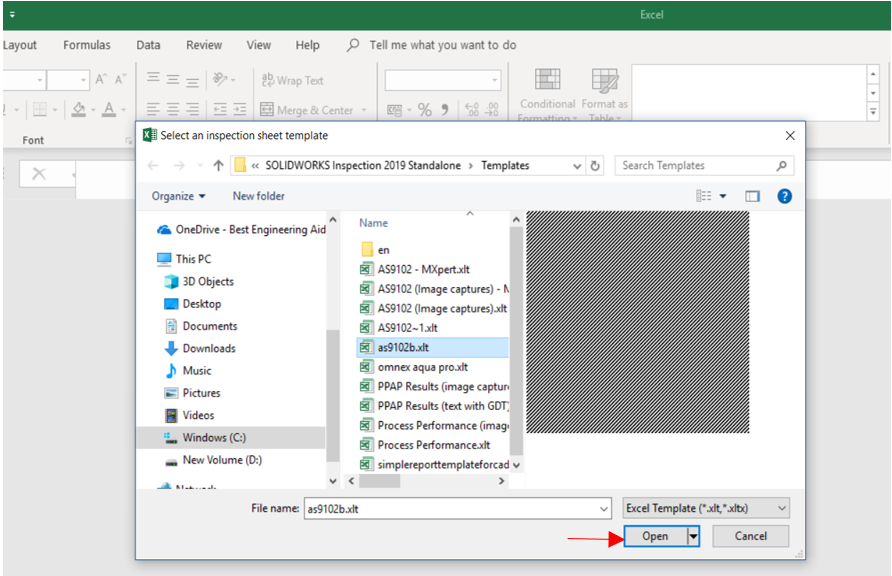This screenshot has width=892, height=576.
Task: Click SOLIDWORKS Inspection 2019 Standalone breadcrumb
Action: (x=363, y=165)
